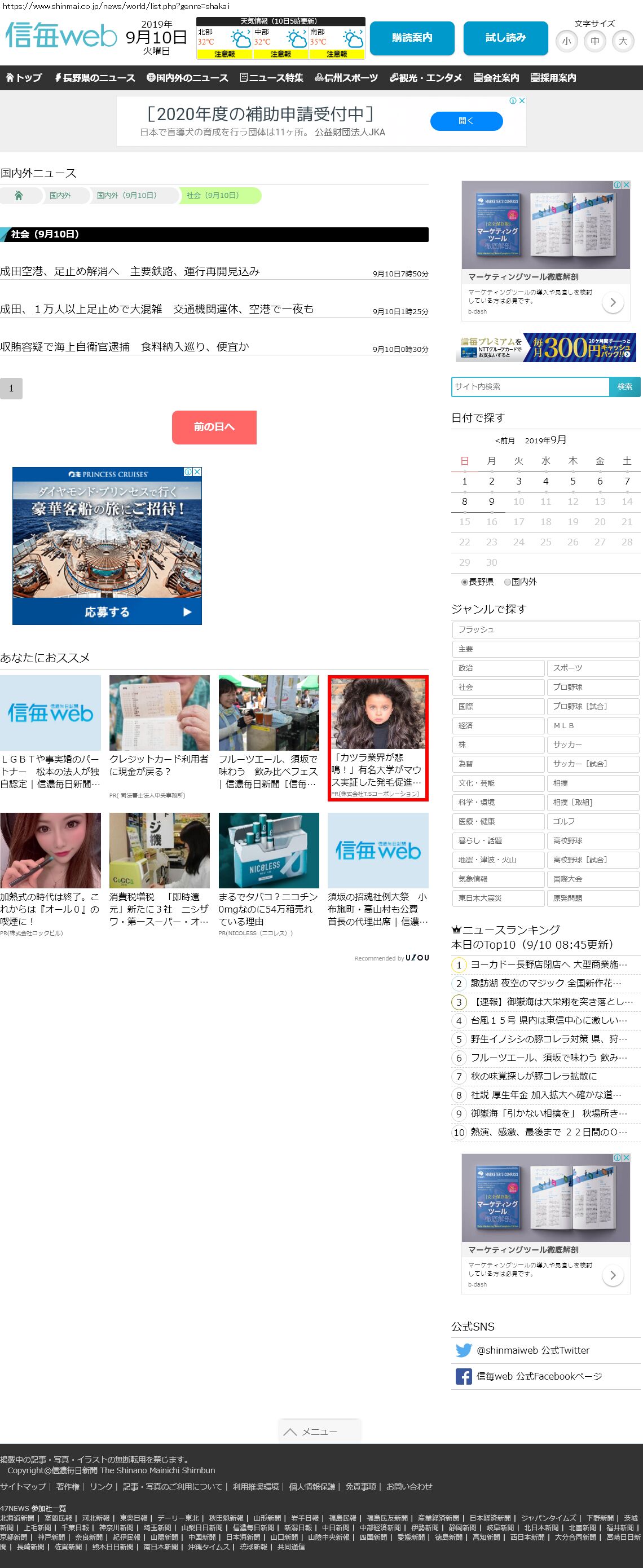Open 観光・エンタメ menu
The height and width of the screenshot is (1568, 643).
coord(426,78)
